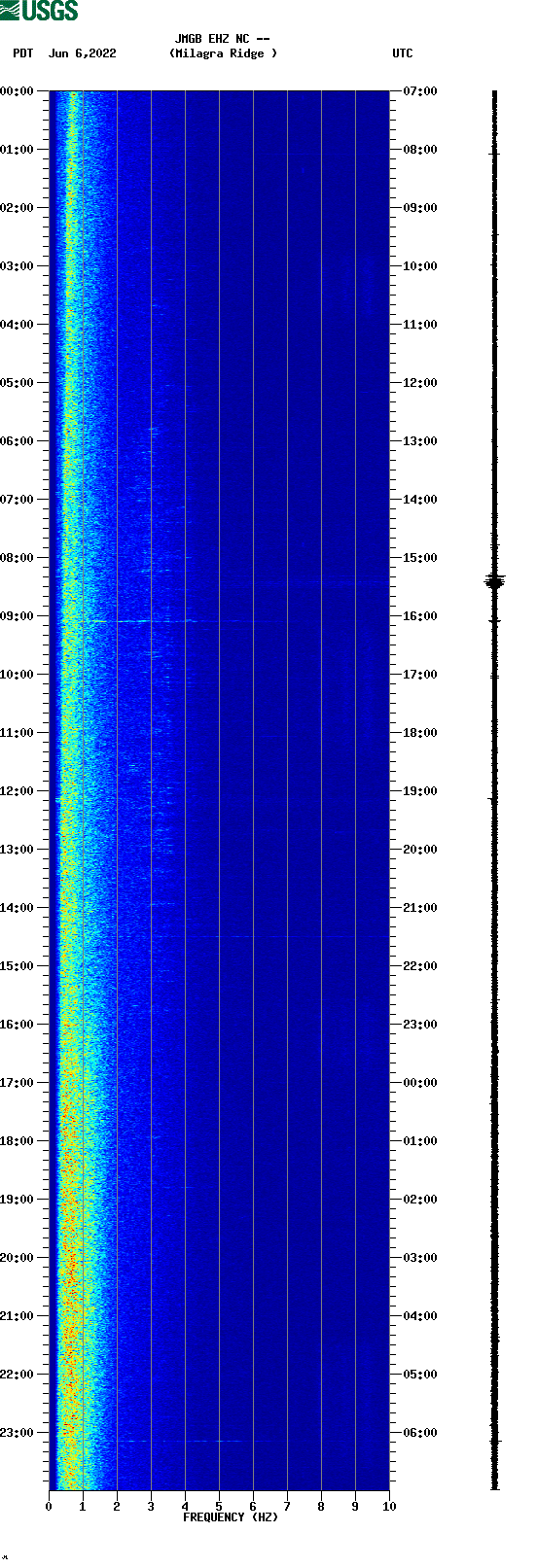Click the station label JMGB EHZ NC --
Screen dimensions: 537x1568
222,39
